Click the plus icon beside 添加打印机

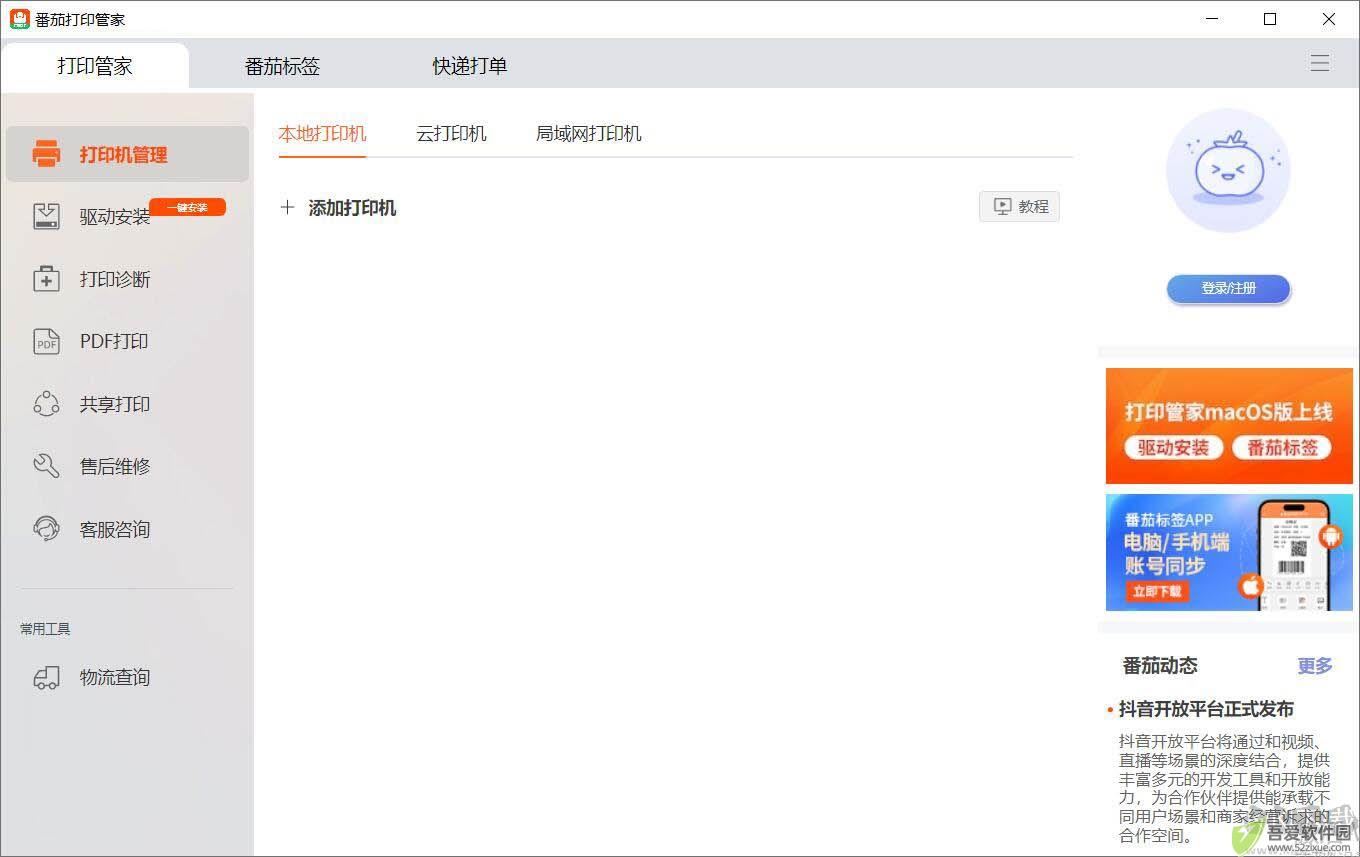pyautogui.click(x=288, y=207)
